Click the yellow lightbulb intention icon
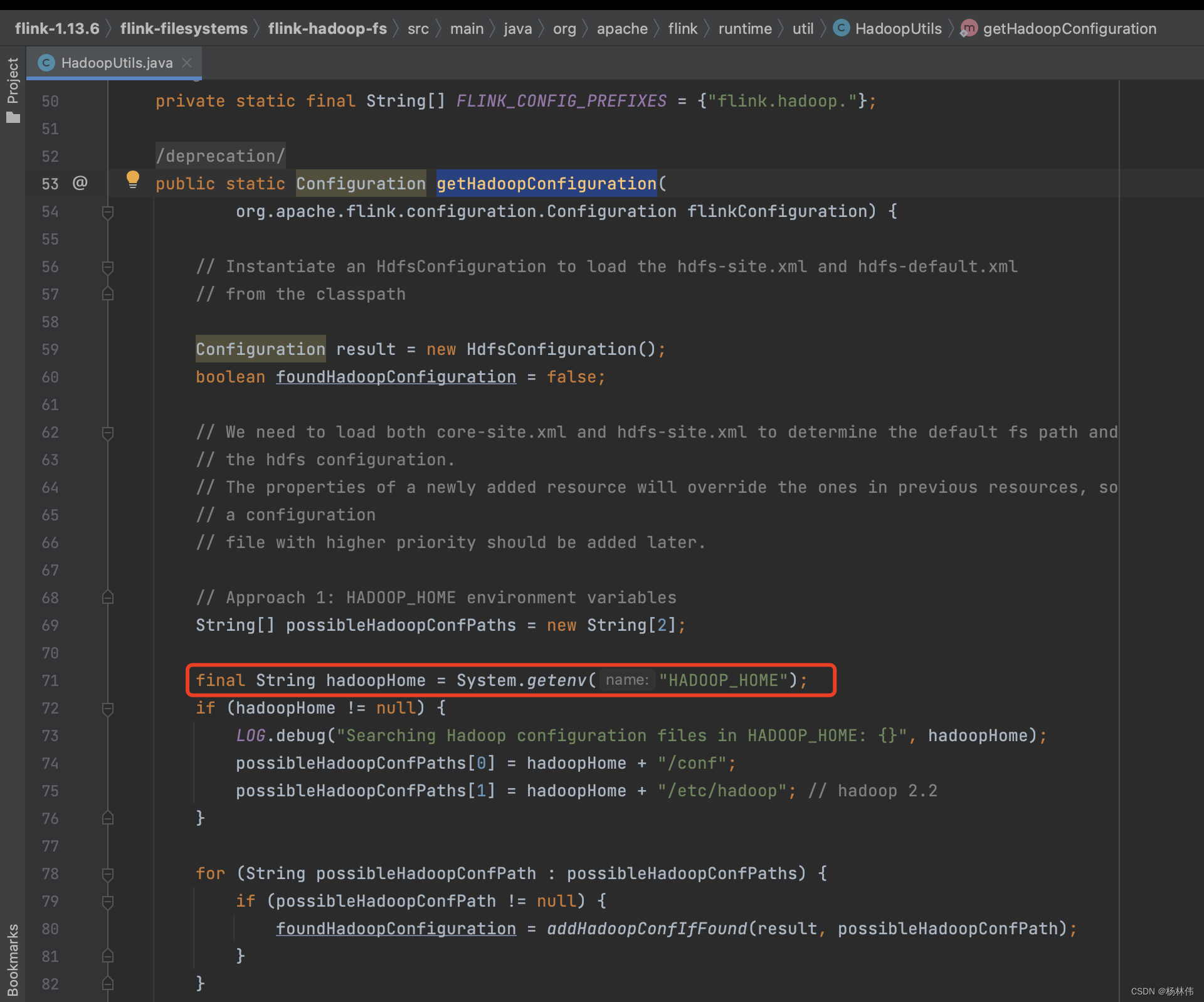1204x1002 pixels. 132,179
